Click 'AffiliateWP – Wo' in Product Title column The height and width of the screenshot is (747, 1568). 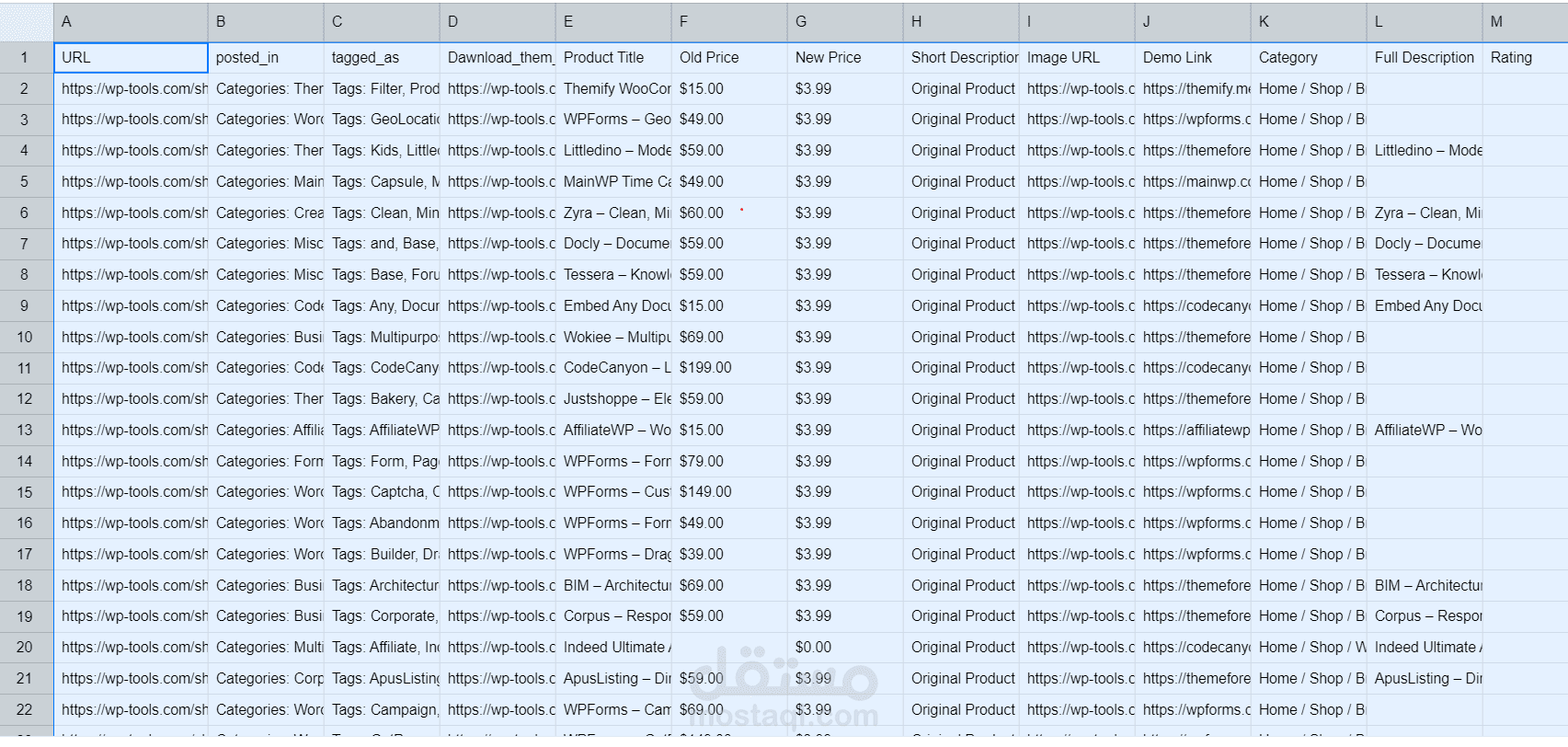point(613,430)
